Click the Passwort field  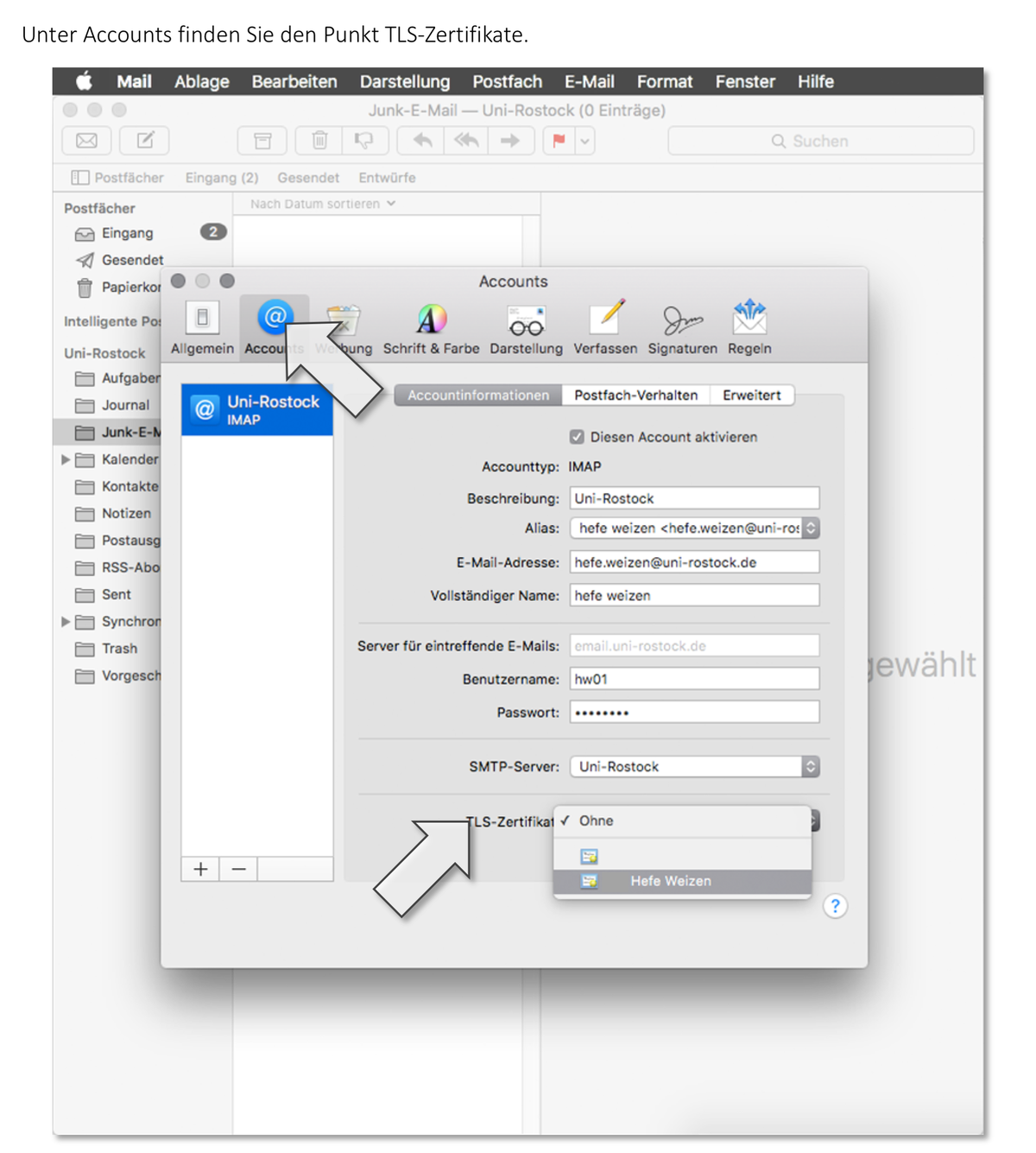[x=694, y=712]
